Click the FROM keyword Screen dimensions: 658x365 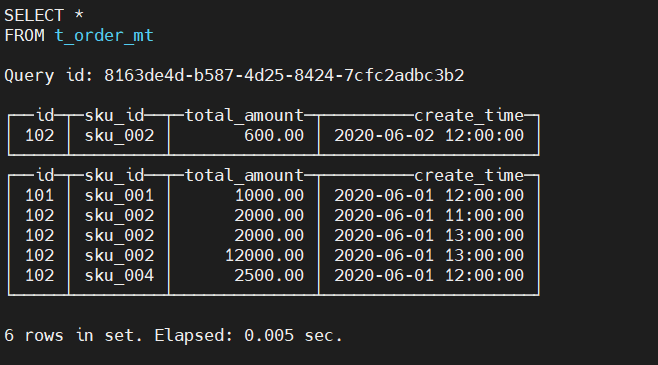(24, 35)
